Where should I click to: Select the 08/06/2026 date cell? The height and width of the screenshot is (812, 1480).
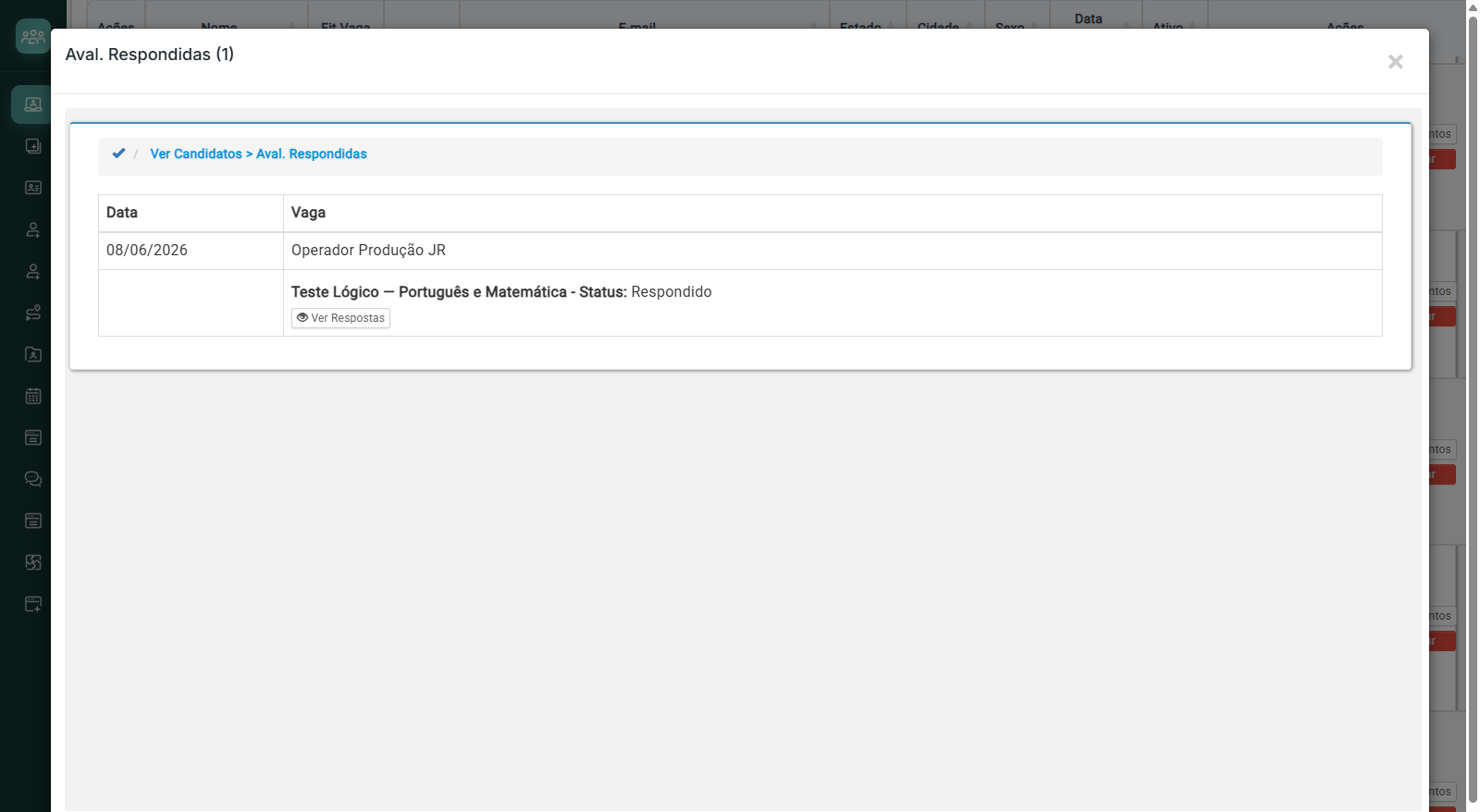click(x=191, y=251)
